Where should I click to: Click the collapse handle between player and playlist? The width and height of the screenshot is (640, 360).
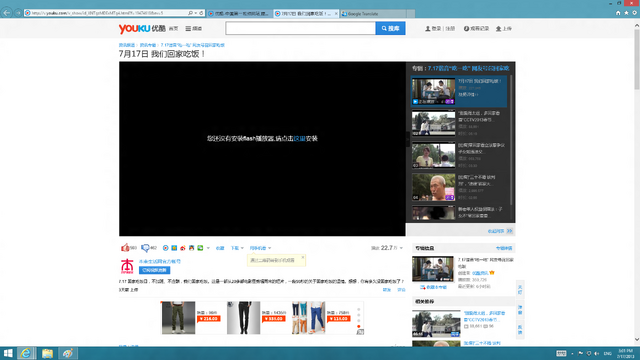[407, 139]
